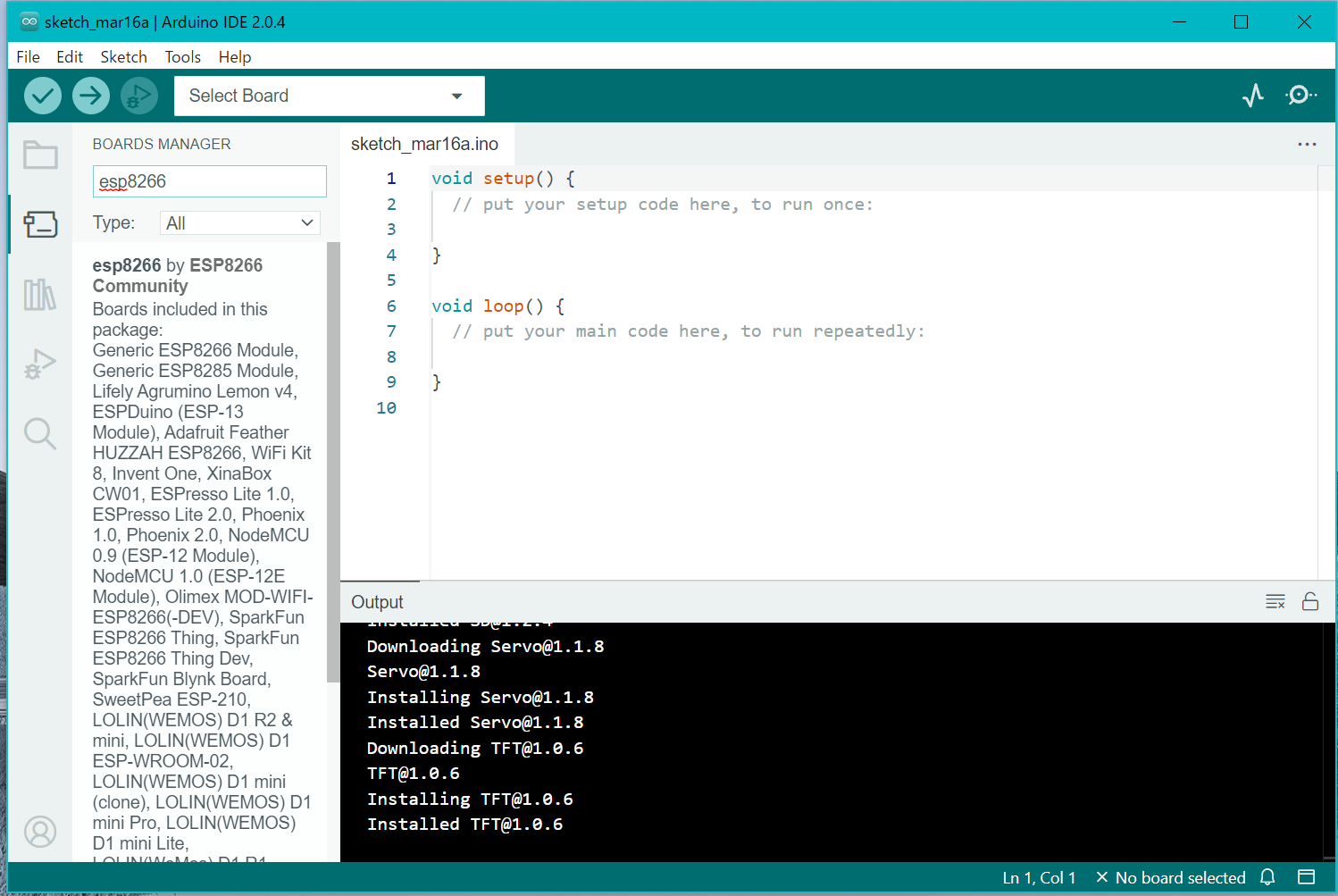The width and height of the screenshot is (1338, 896).
Task: Toggle the bottom panel visibility icon
Action: coord(1306,877)
